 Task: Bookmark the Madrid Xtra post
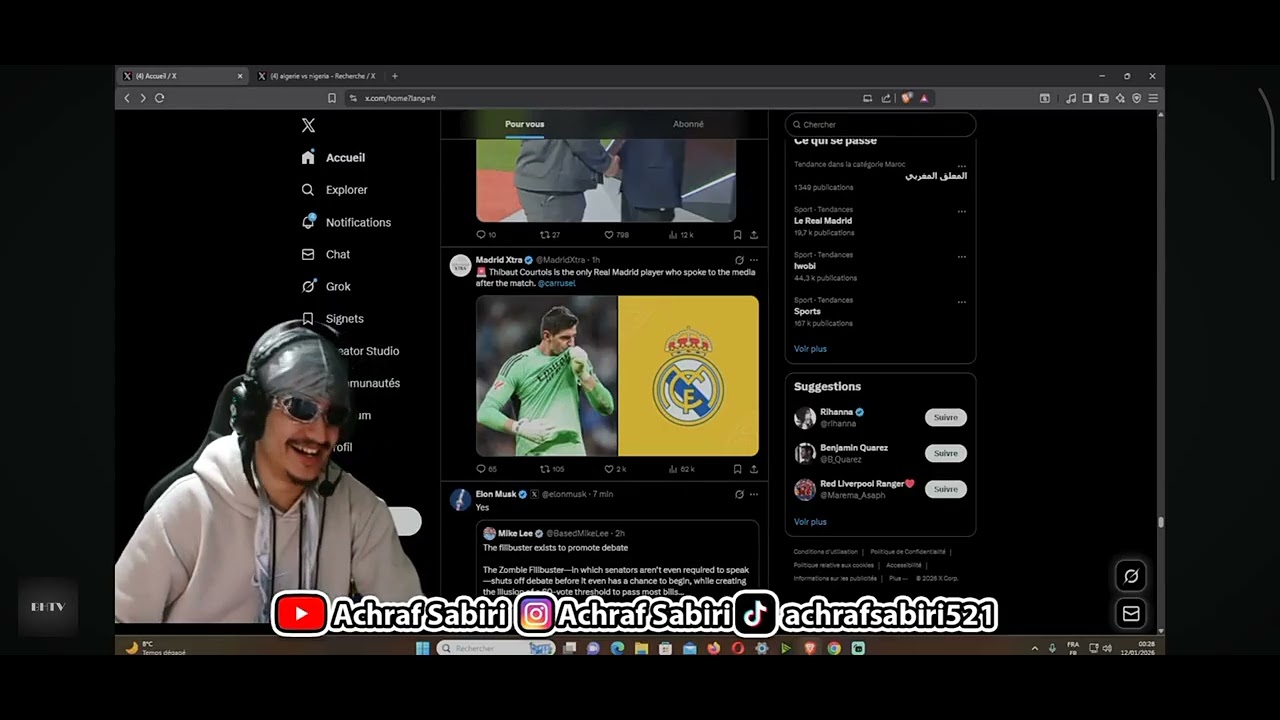tap(737, 469)
